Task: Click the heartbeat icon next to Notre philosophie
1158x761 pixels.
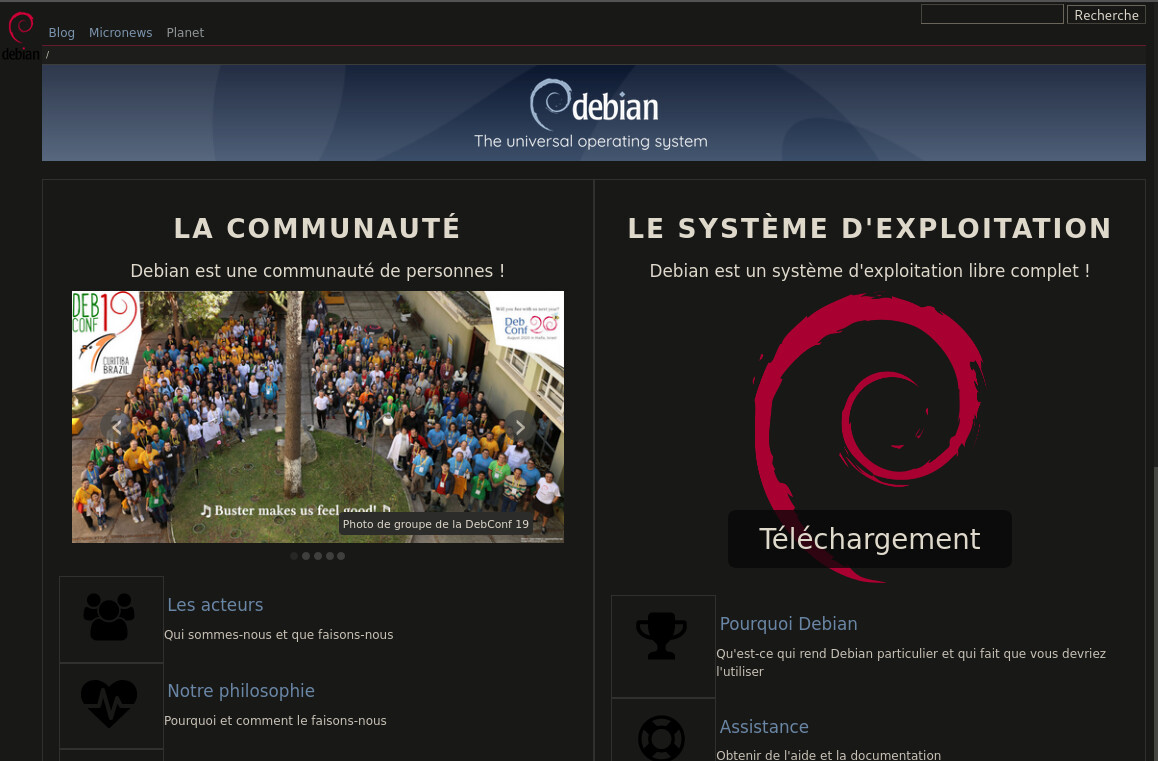Action: click(x=109, y=703)
